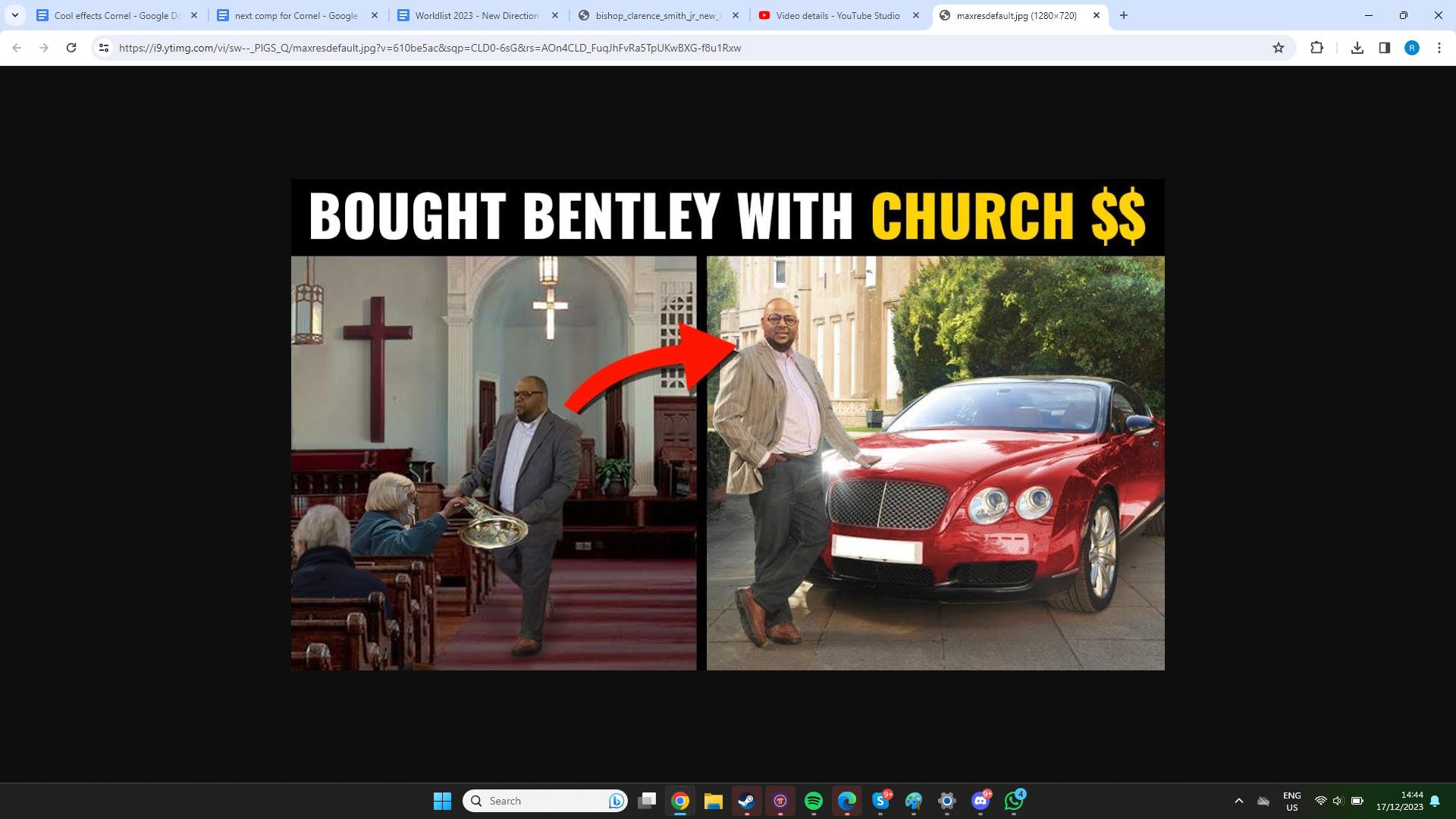Minimize the Chrome window
Image resolution: width=1456 pixels, height=819 pixels.
pos(1369,15)
